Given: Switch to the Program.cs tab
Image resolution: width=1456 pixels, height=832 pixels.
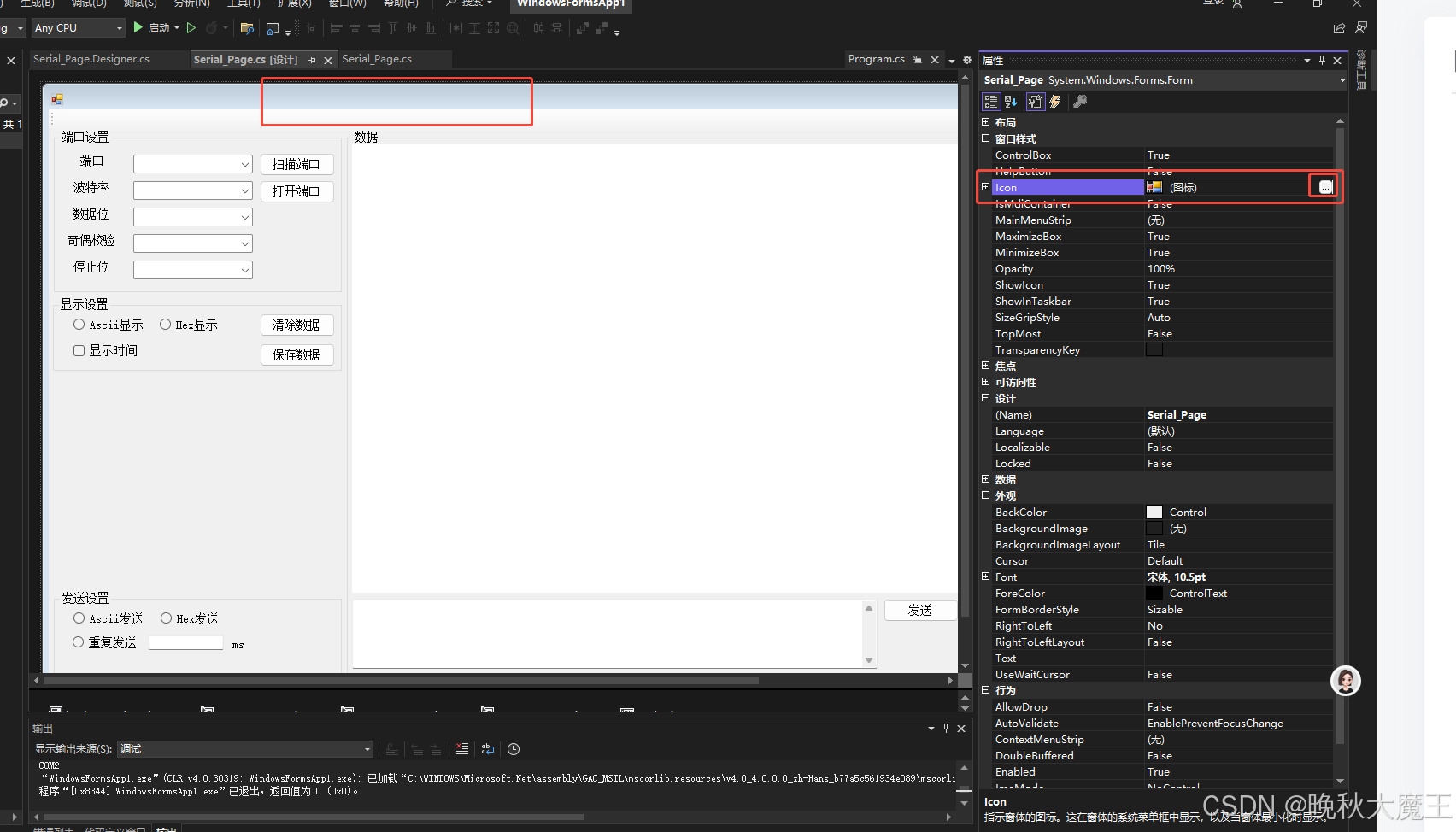Looking at the screenshot, I should pos(876,59).
